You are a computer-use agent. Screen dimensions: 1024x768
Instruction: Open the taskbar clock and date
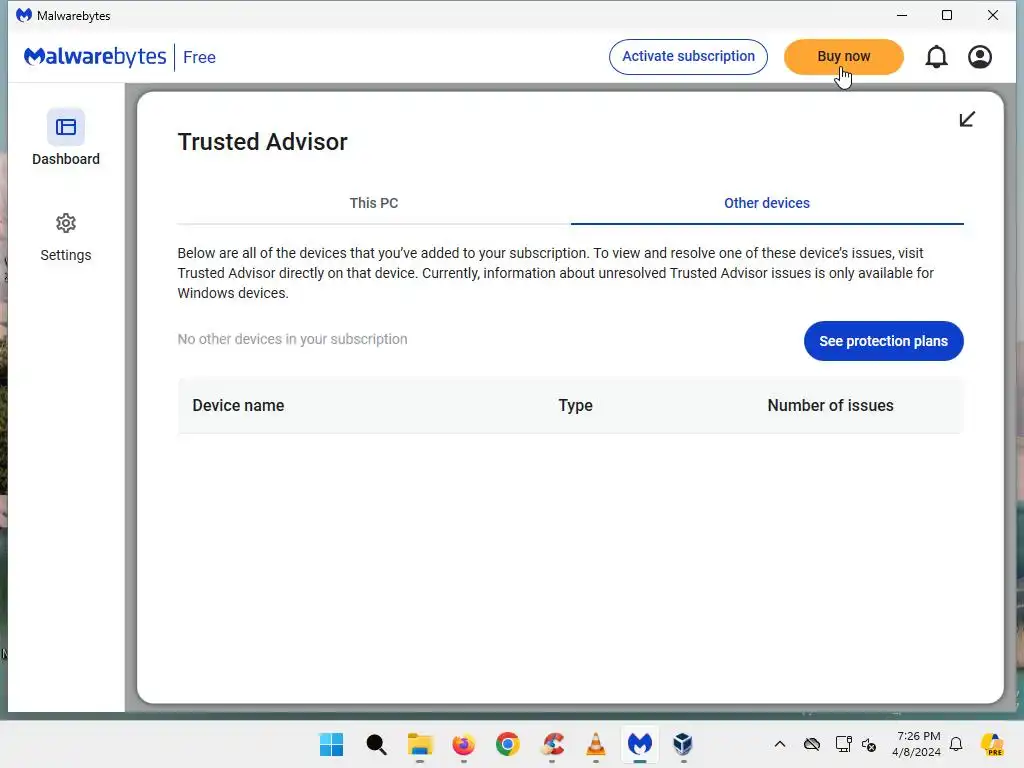pos(917,744)
